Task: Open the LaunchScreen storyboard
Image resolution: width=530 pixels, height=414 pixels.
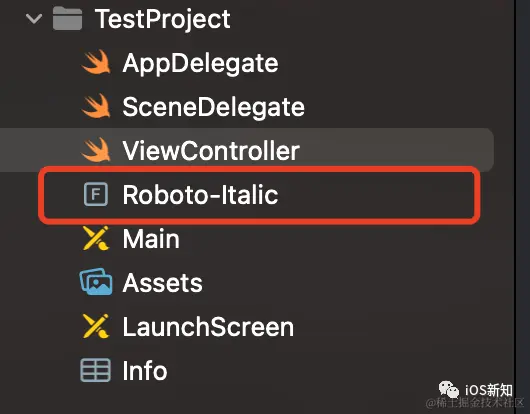Action: (208, 327)
